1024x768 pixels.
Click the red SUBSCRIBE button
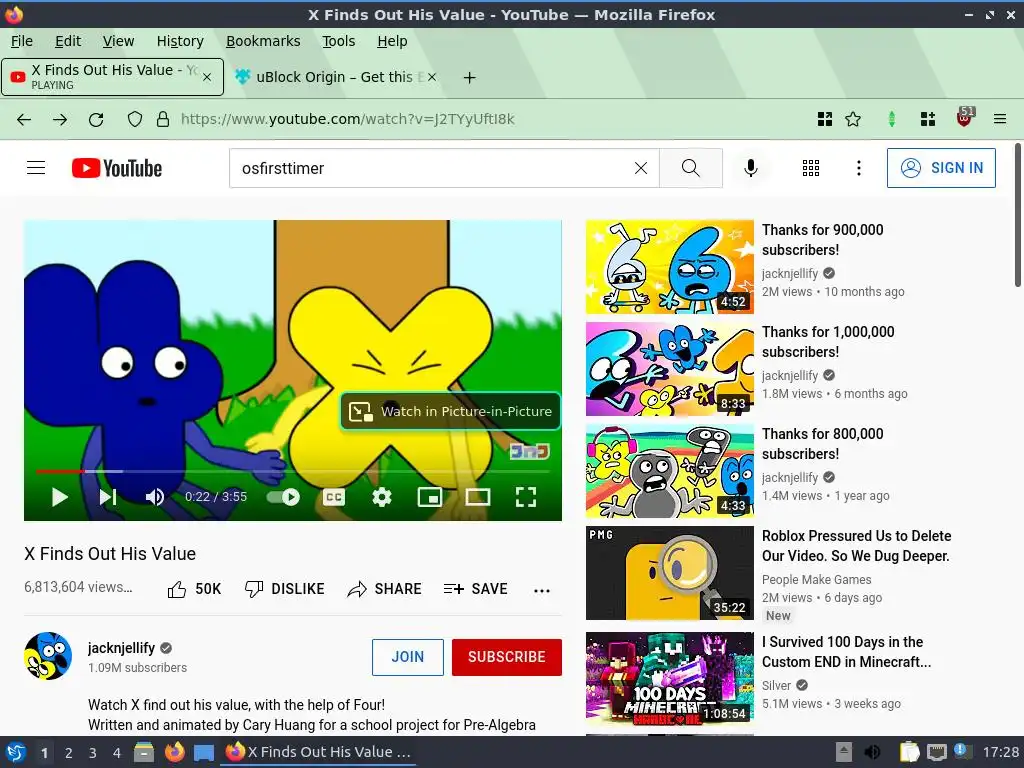point(507,657)
